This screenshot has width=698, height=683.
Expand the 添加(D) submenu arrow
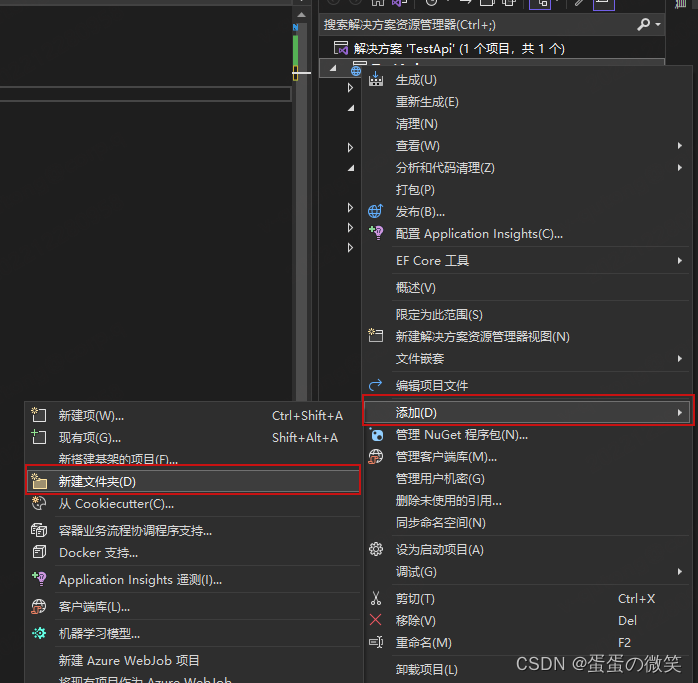tap(679, 413)
